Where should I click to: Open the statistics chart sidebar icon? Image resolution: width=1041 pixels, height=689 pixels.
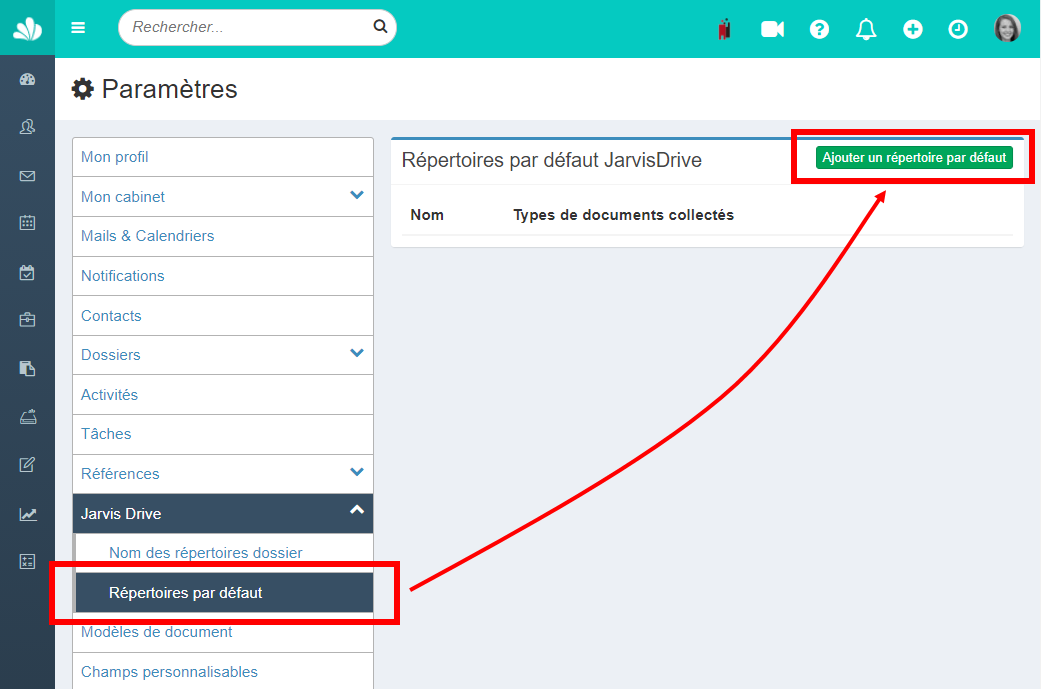[27, 514]
